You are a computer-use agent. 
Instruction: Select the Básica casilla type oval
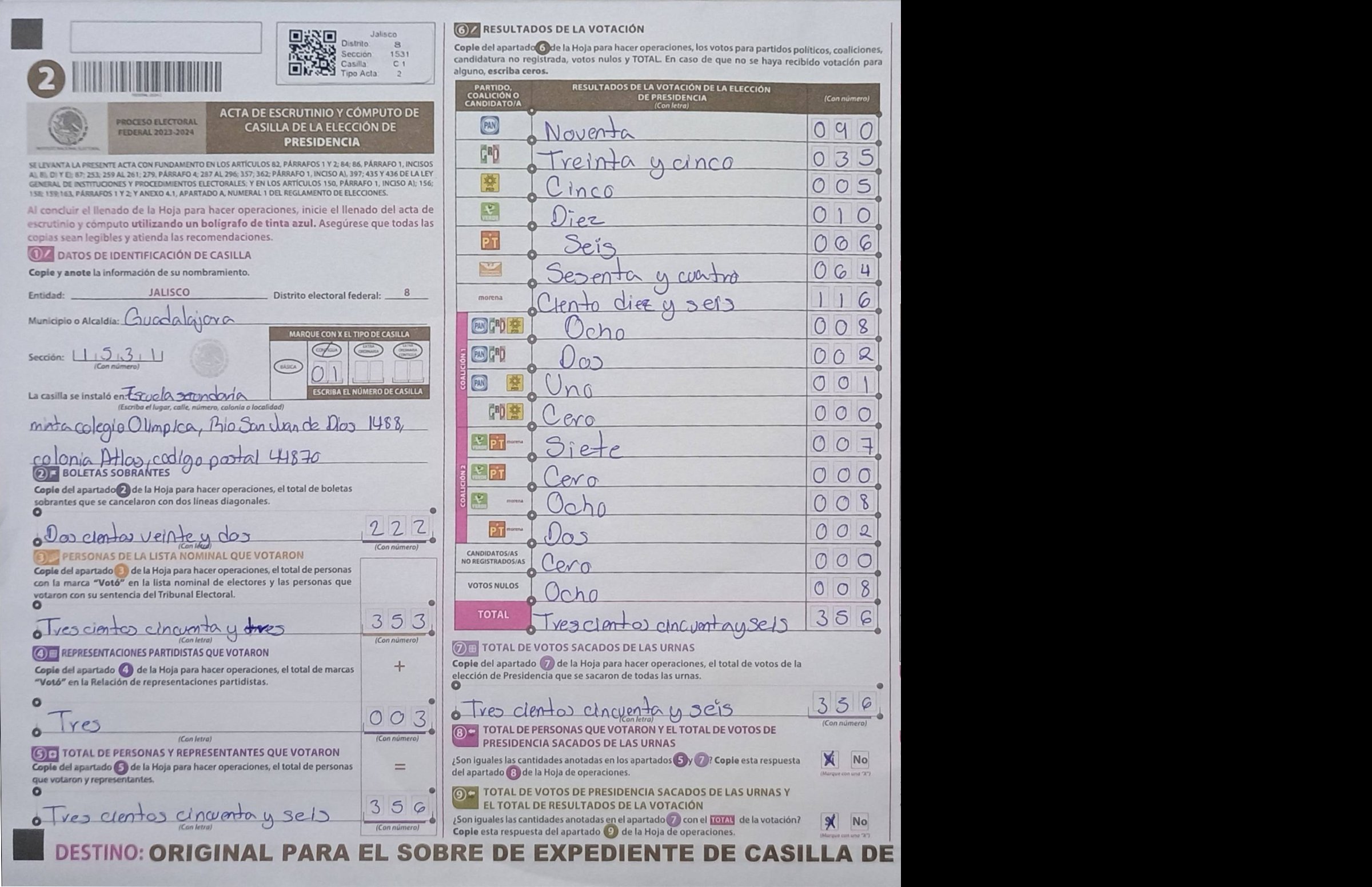[x=289, y=367]
